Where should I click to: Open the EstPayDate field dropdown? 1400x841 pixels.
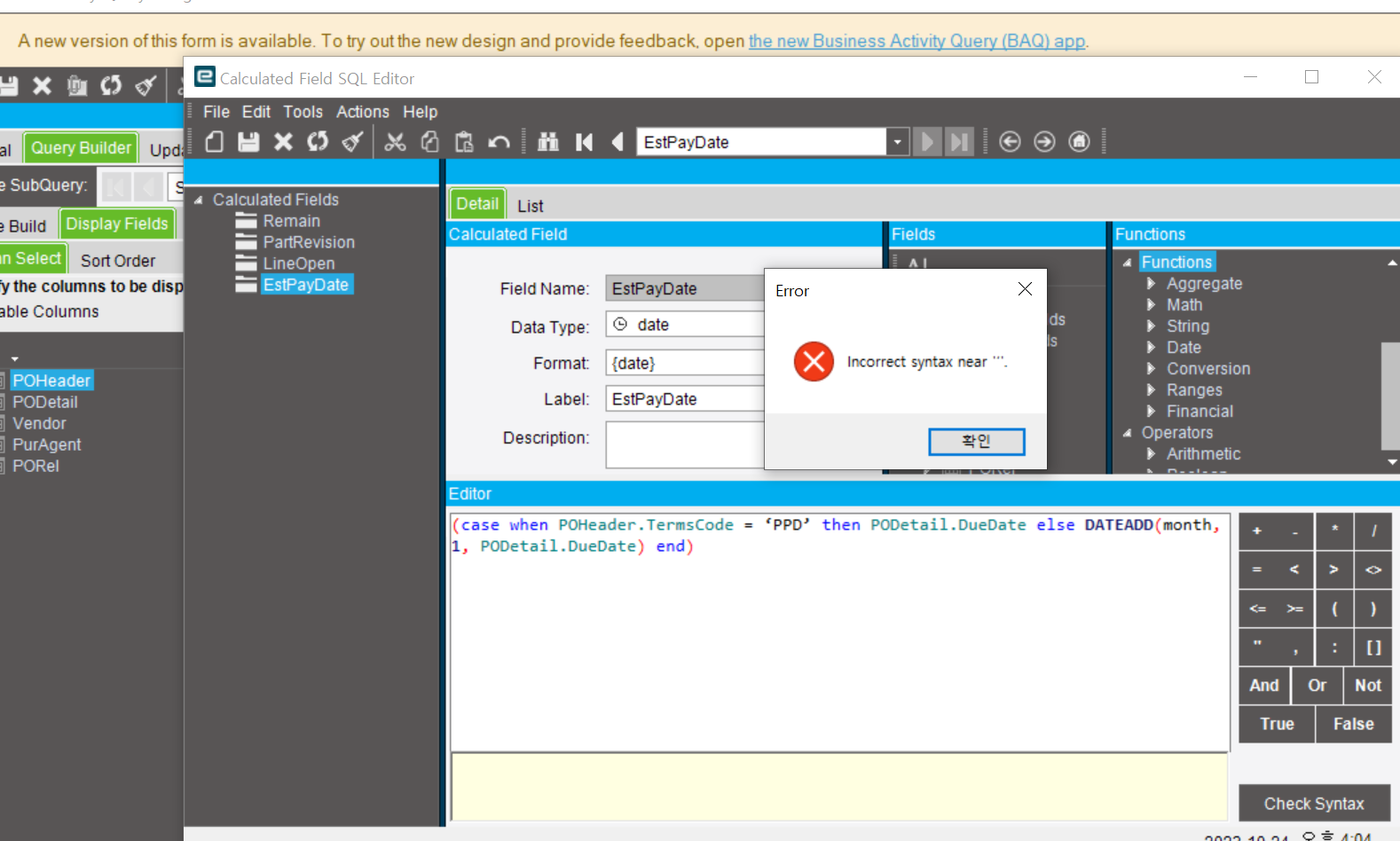(898, 142)
